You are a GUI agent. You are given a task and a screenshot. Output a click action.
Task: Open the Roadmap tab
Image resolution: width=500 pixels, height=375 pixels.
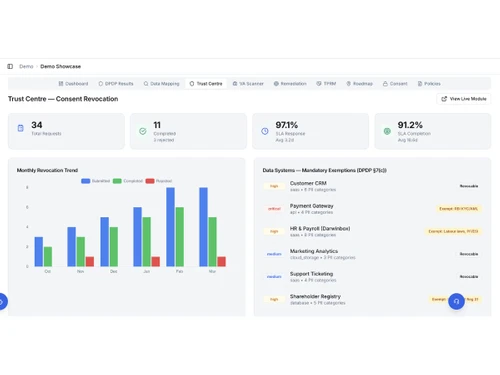pos(359,84)
